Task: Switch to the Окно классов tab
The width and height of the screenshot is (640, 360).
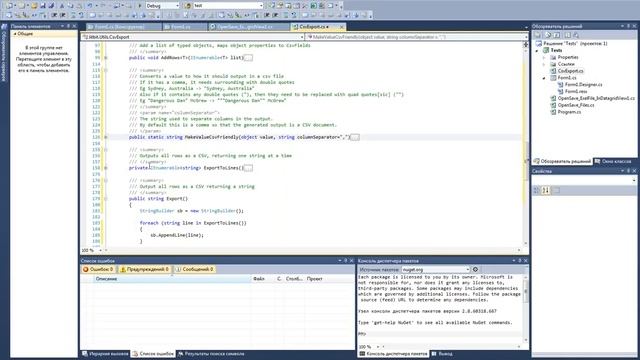Action: (613, 162)
